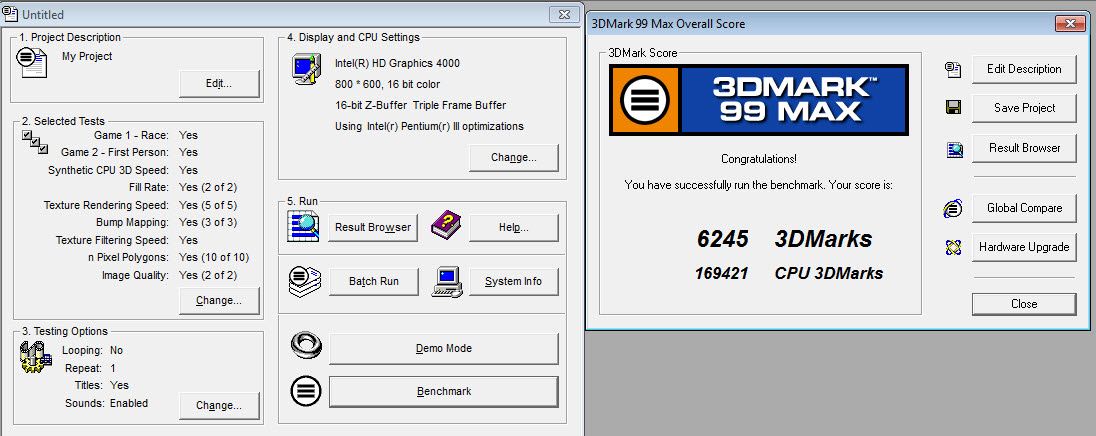
Task: Click the Untitled window title bar icon
Action: pos(10,13)
